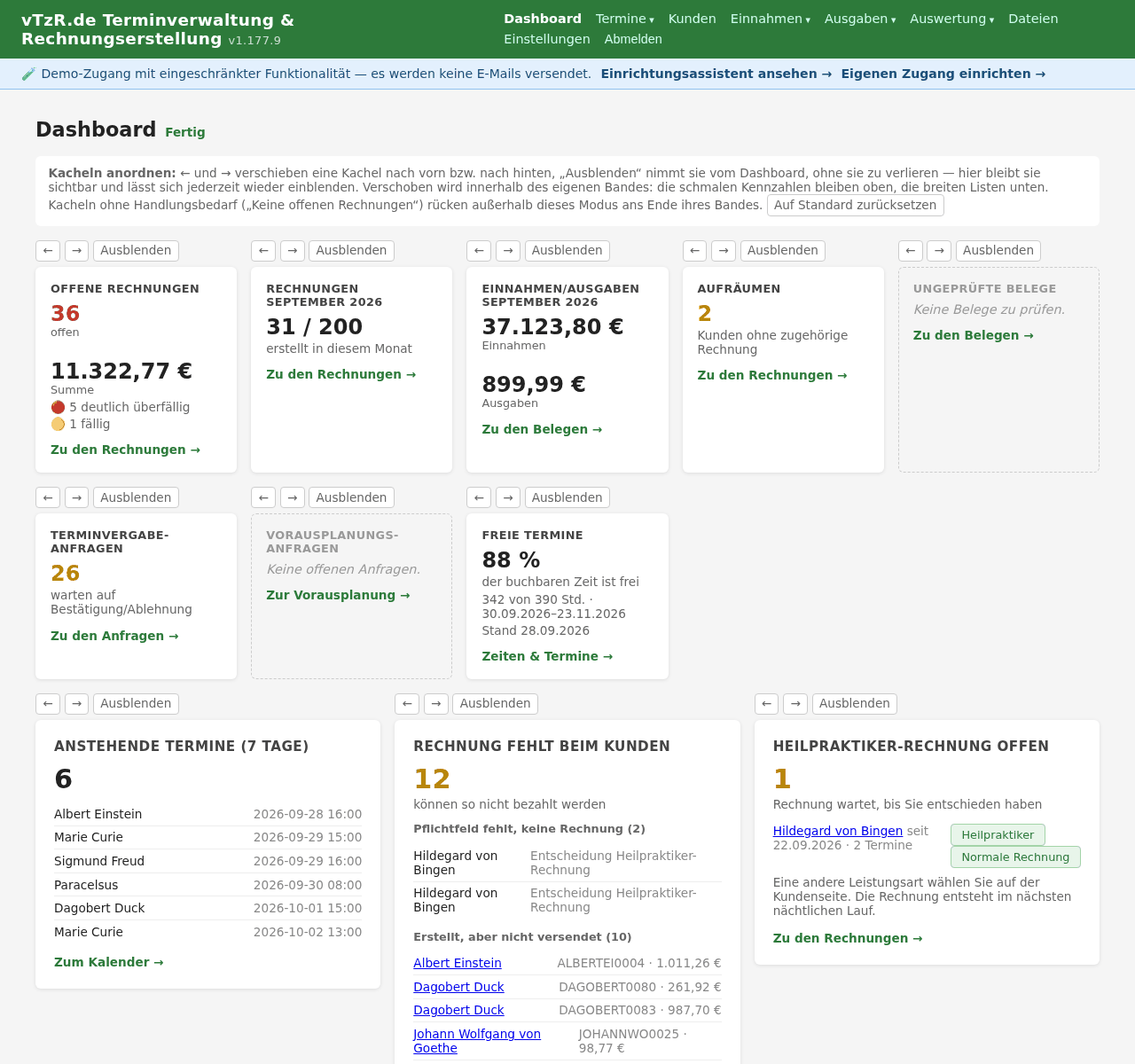
Task: Click right arrow above Rechnung fehlt beim Kunden
Action: coord(436,704)
